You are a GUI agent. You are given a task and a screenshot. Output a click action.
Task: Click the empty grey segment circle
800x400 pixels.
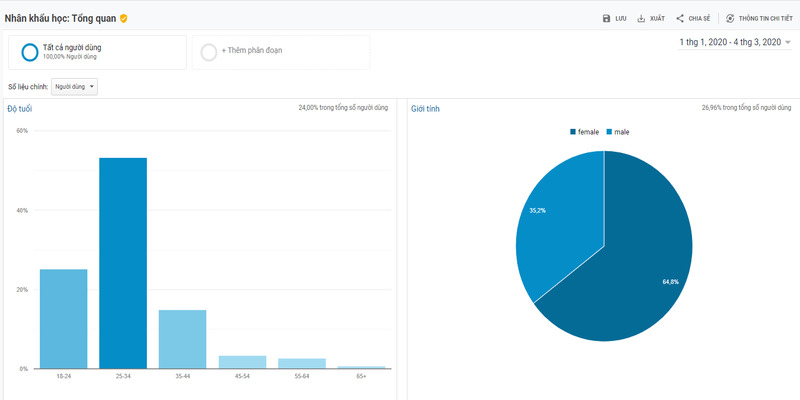[x=209, y=52]
